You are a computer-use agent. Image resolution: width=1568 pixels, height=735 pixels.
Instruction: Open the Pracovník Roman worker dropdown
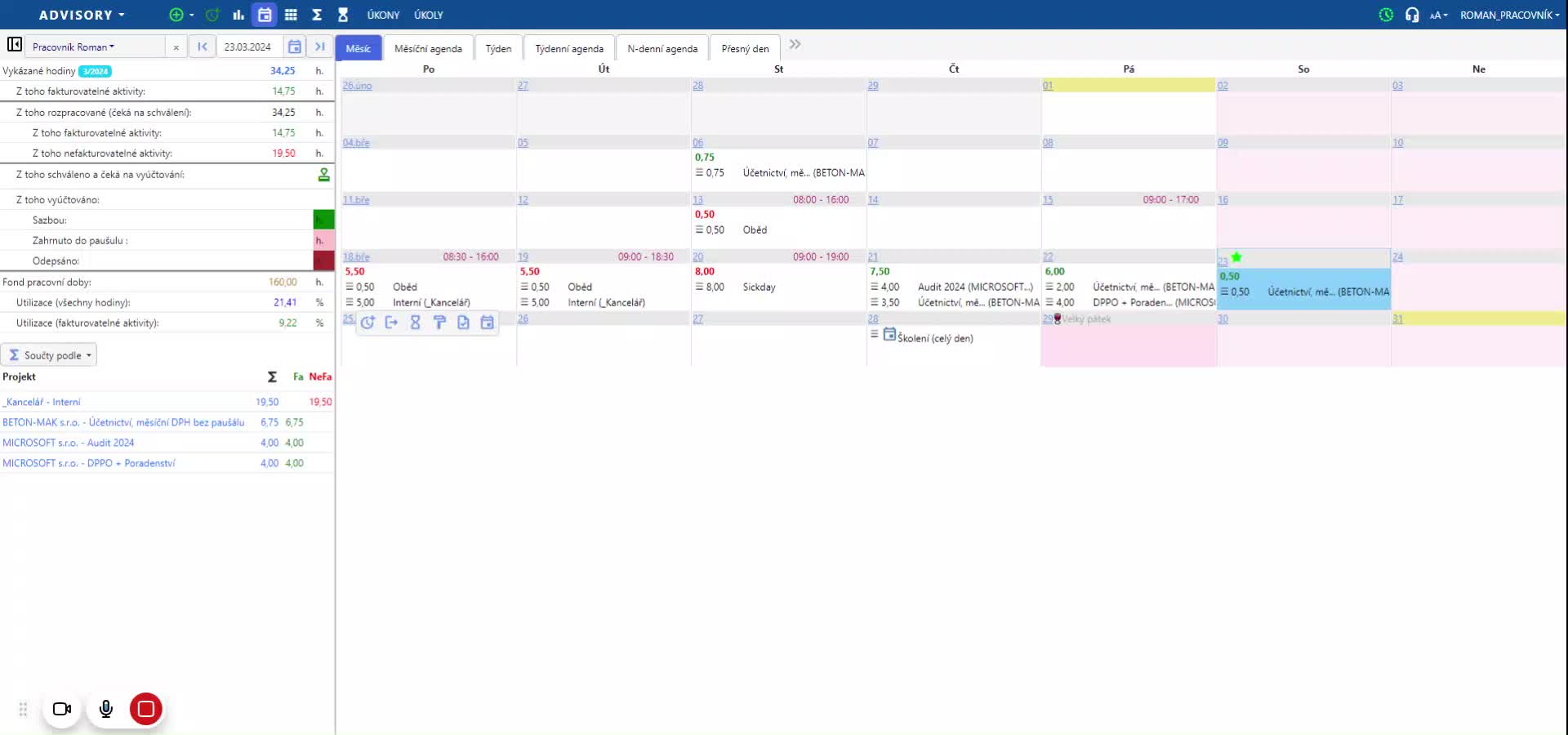(x=73, y=47)
